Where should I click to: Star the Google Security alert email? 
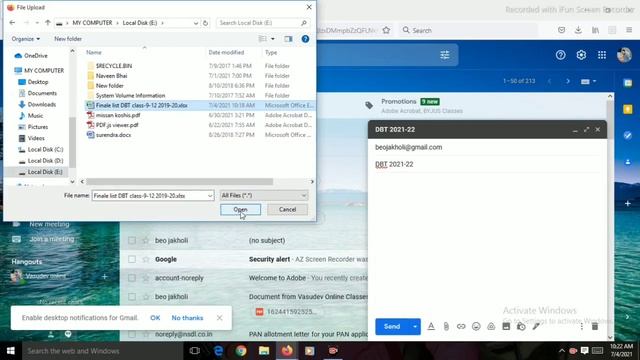146,259
